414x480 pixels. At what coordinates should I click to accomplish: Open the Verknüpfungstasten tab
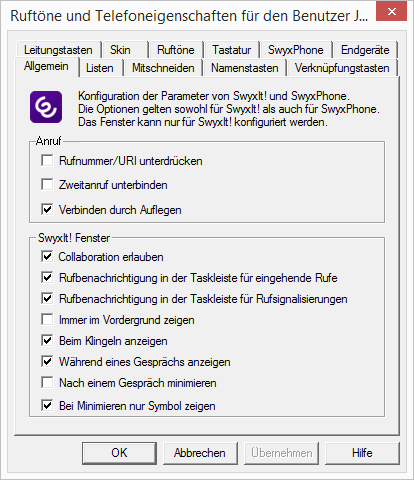pos(342,68)
